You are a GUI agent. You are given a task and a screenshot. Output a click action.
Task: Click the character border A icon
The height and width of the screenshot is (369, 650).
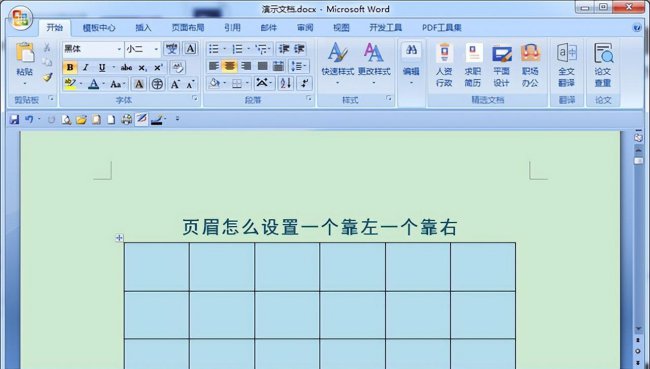click(x=190, y=49)
